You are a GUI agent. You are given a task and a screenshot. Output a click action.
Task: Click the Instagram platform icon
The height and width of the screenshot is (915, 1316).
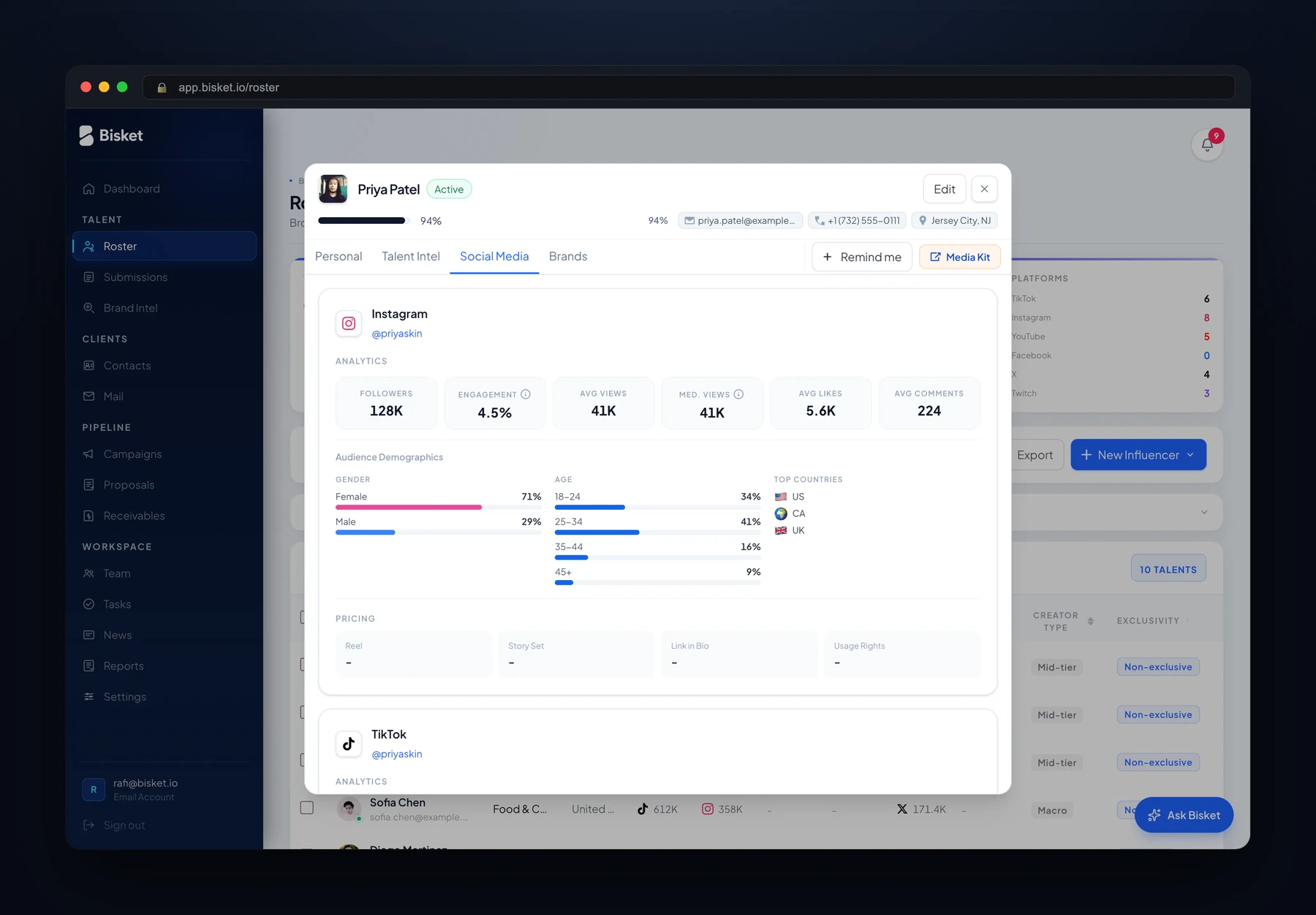click(x=349, y=323)
